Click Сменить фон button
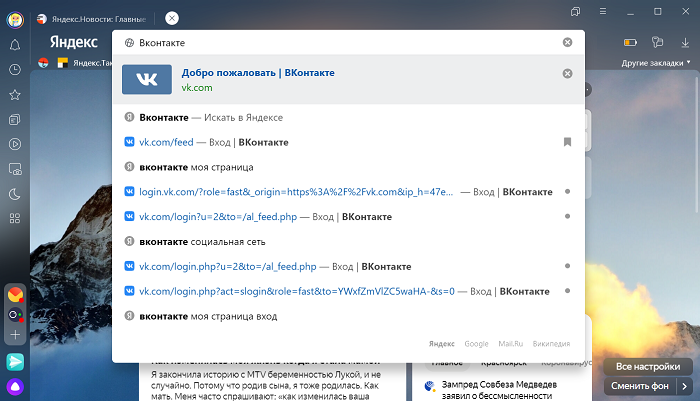700x401 pixels. pos(640,386)
